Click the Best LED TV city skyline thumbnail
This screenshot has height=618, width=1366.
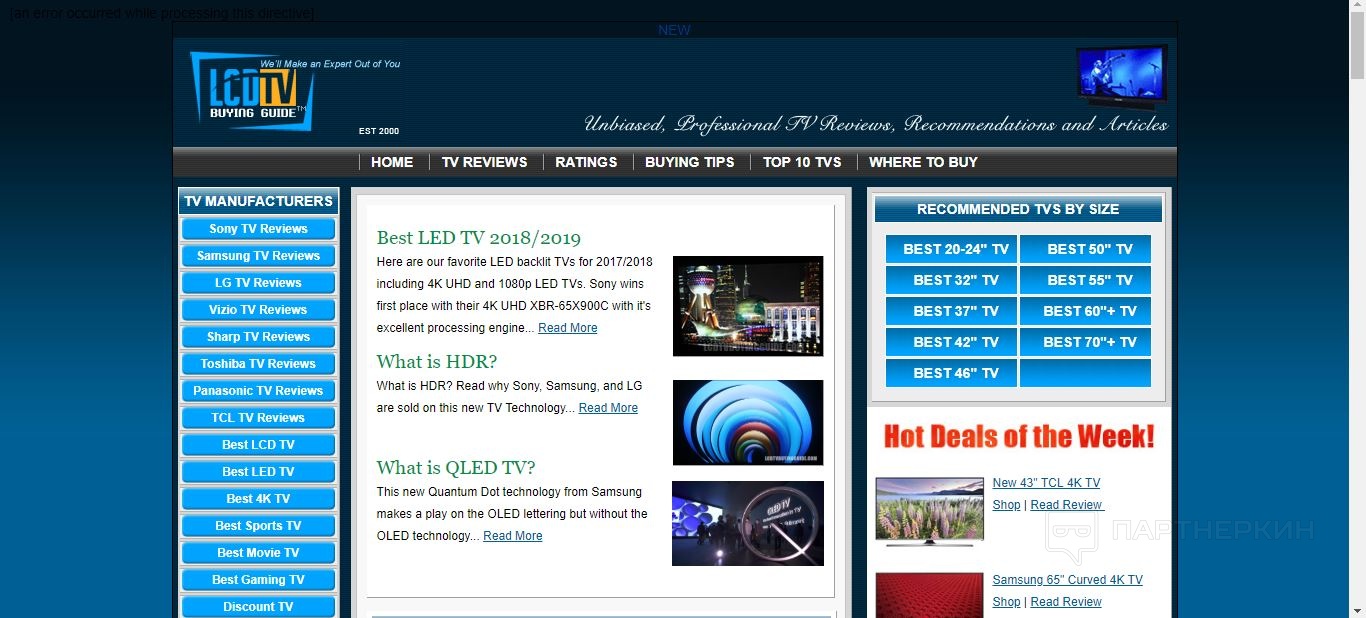[x=748, y=306]
